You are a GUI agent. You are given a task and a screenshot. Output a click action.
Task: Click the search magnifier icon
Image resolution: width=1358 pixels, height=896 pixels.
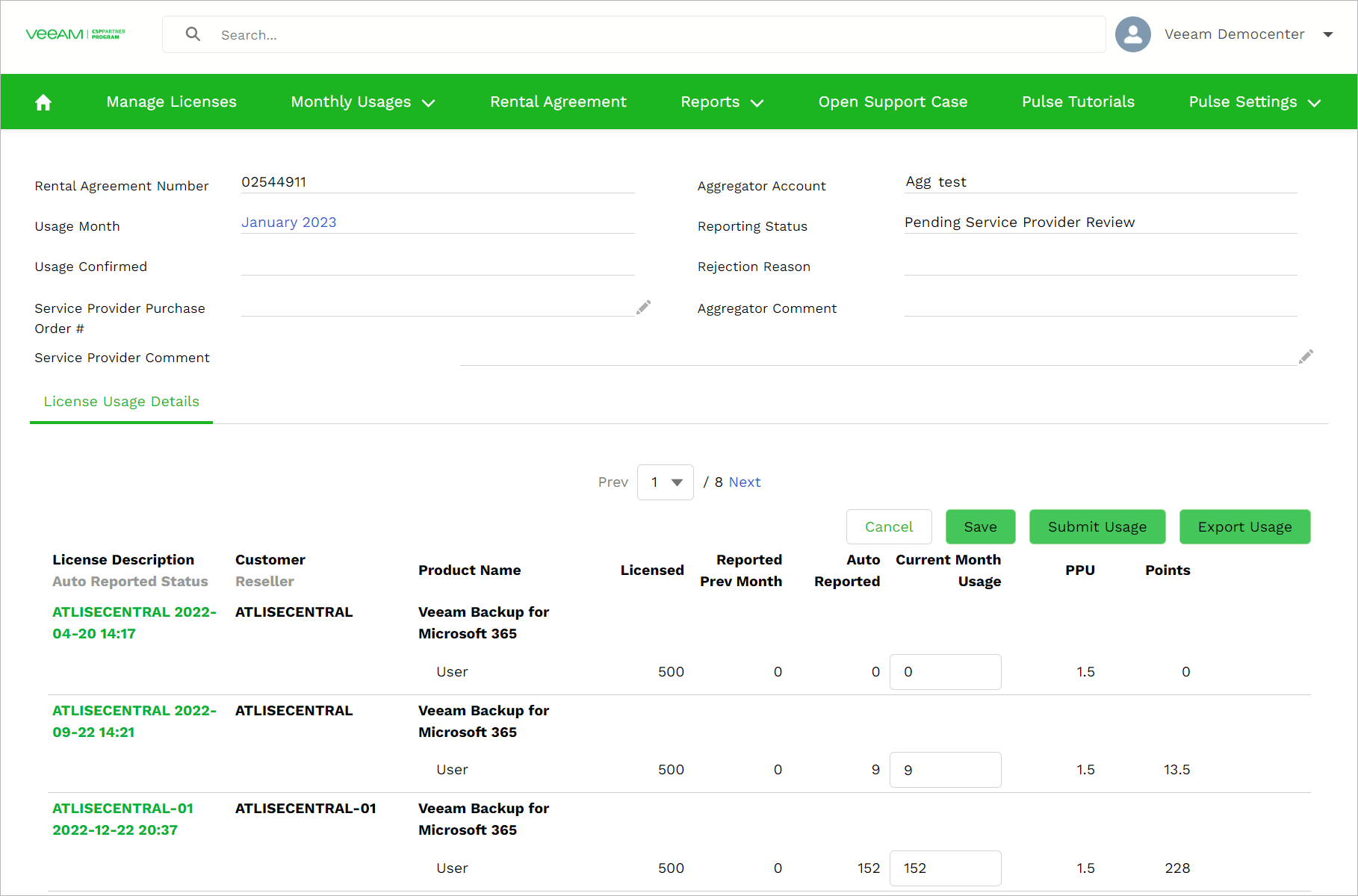pyautogui.click(x=193, y=34)
